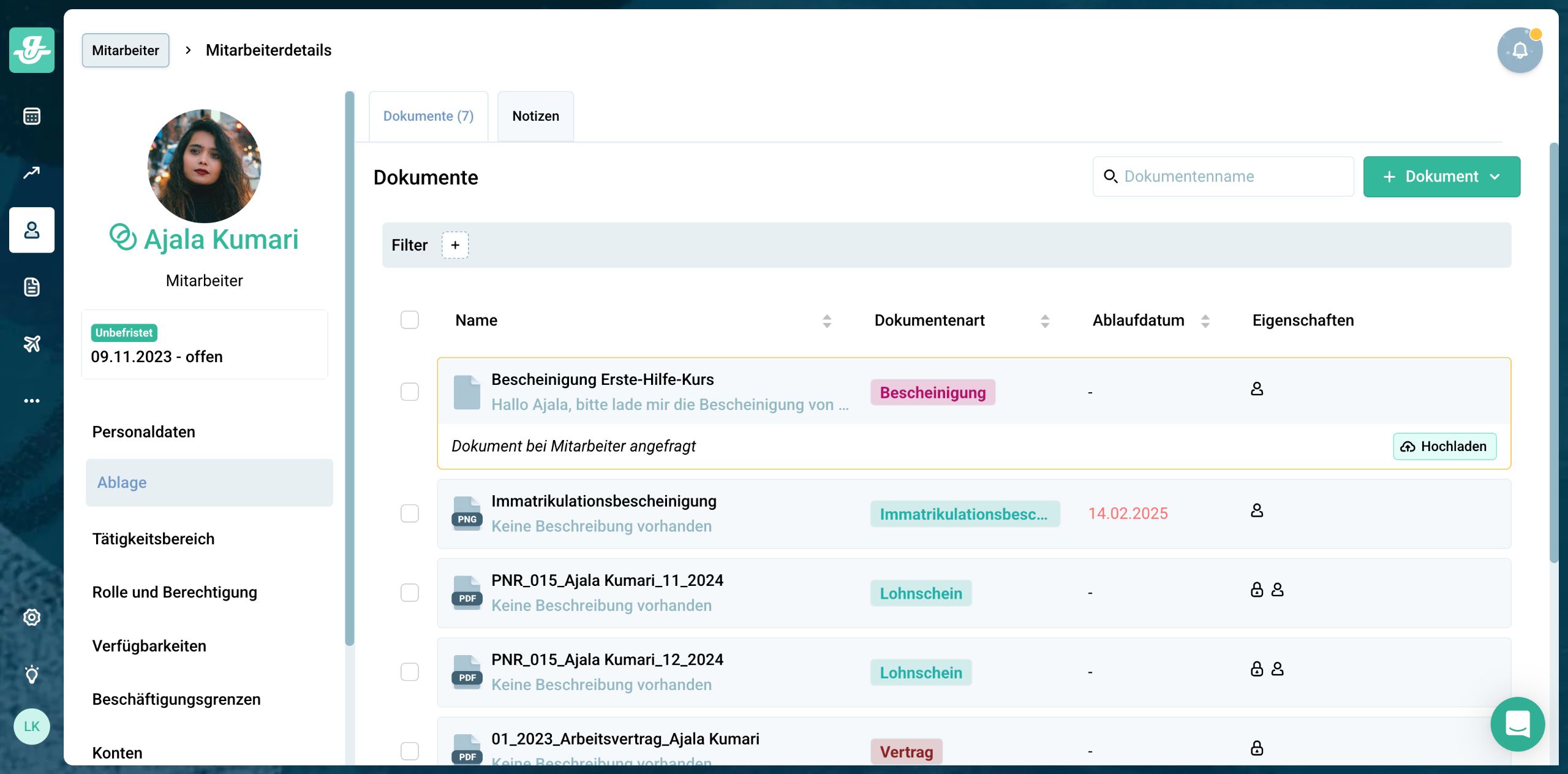Click the Hochladen upload button
This screenshot has width=1568, height=774.
[x=1444, y=446]
